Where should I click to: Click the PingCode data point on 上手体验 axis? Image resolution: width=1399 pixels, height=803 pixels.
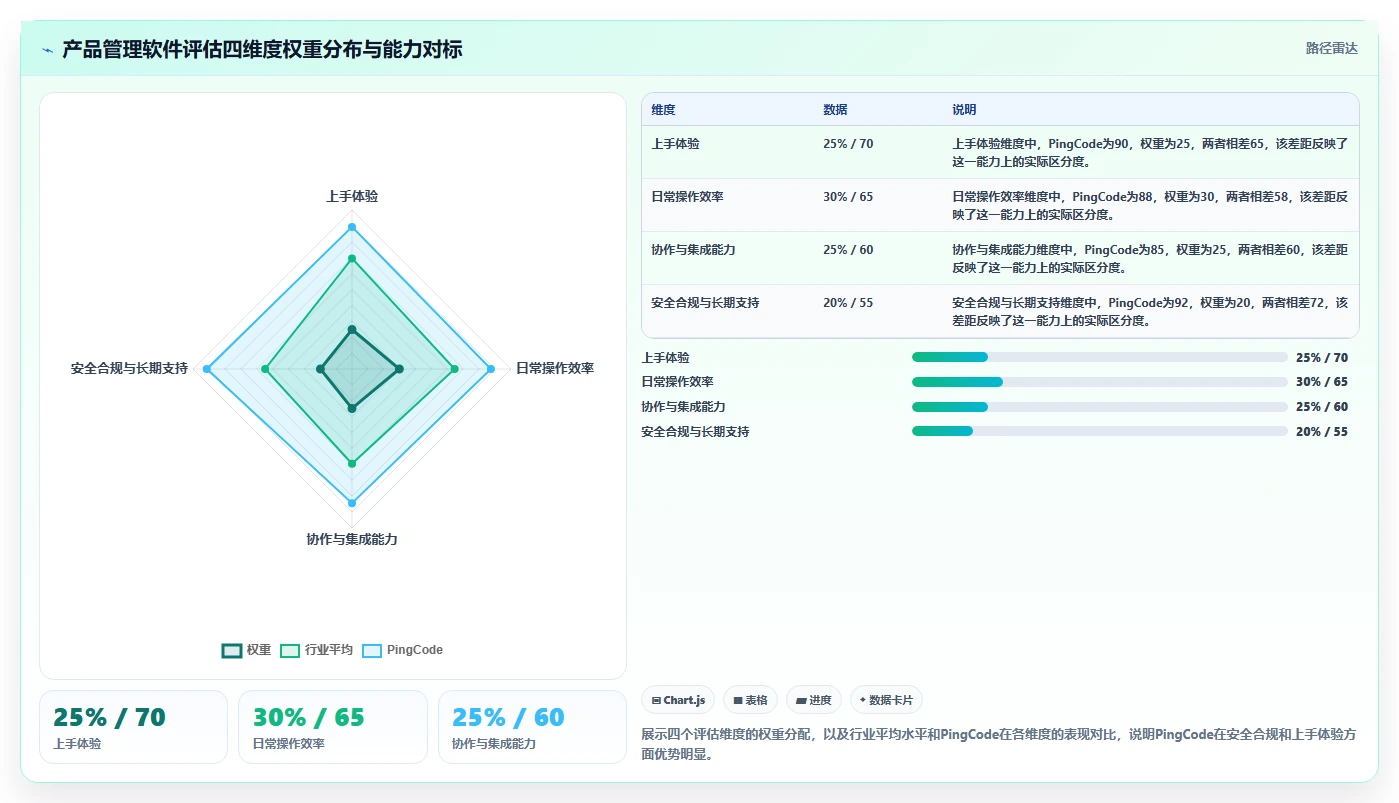[352, 227]
